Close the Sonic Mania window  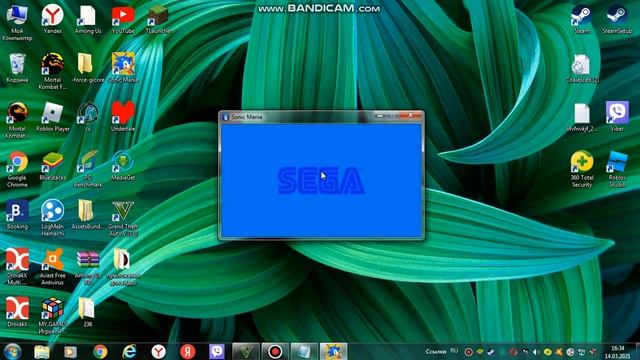pyautogui.click(x=410, y=116)
